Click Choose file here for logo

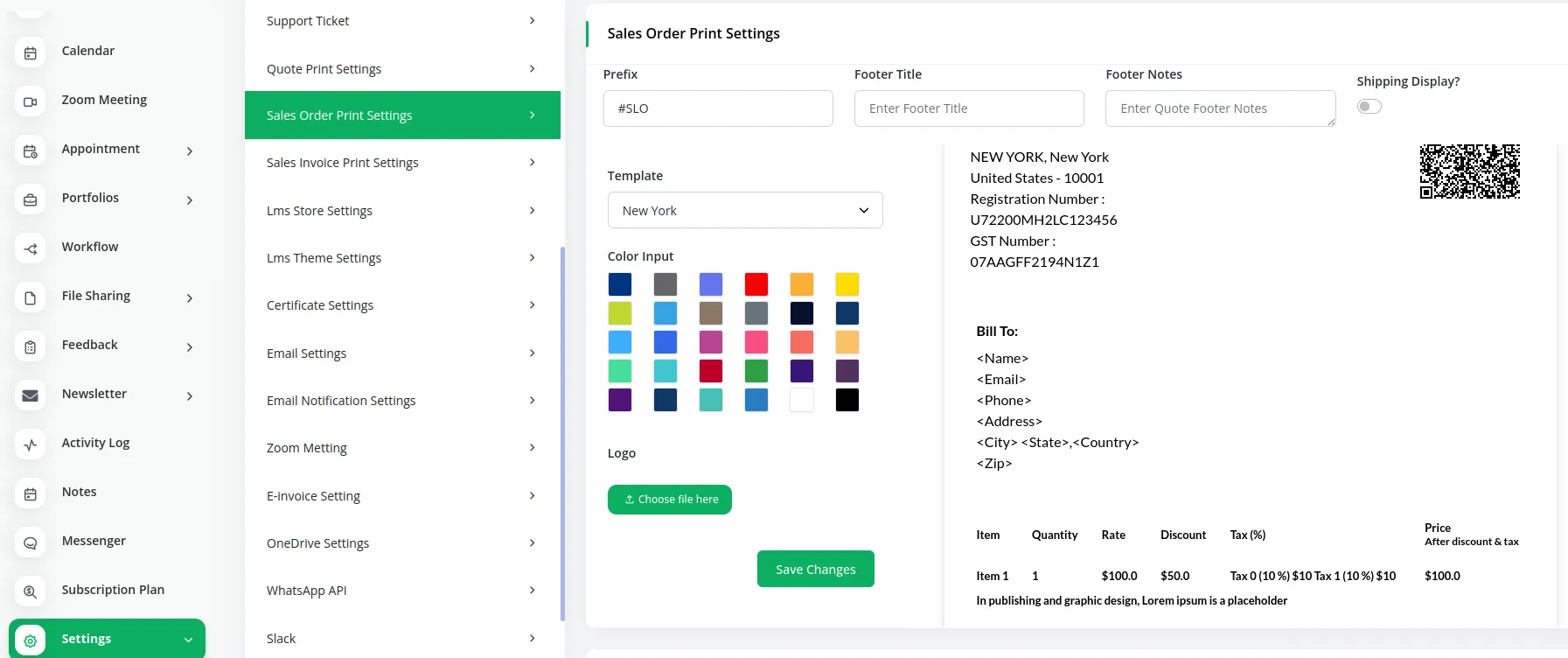pos(670,500)
